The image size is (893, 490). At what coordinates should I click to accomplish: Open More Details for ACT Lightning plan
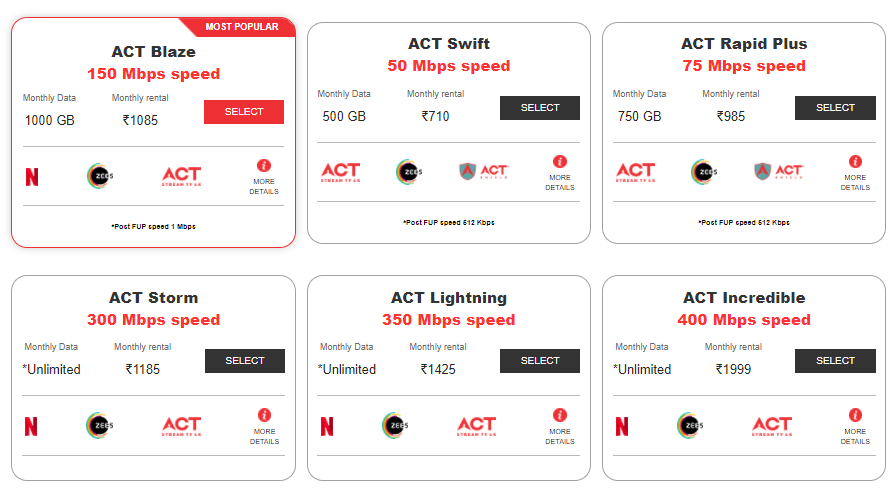click(x=560, y=426)
